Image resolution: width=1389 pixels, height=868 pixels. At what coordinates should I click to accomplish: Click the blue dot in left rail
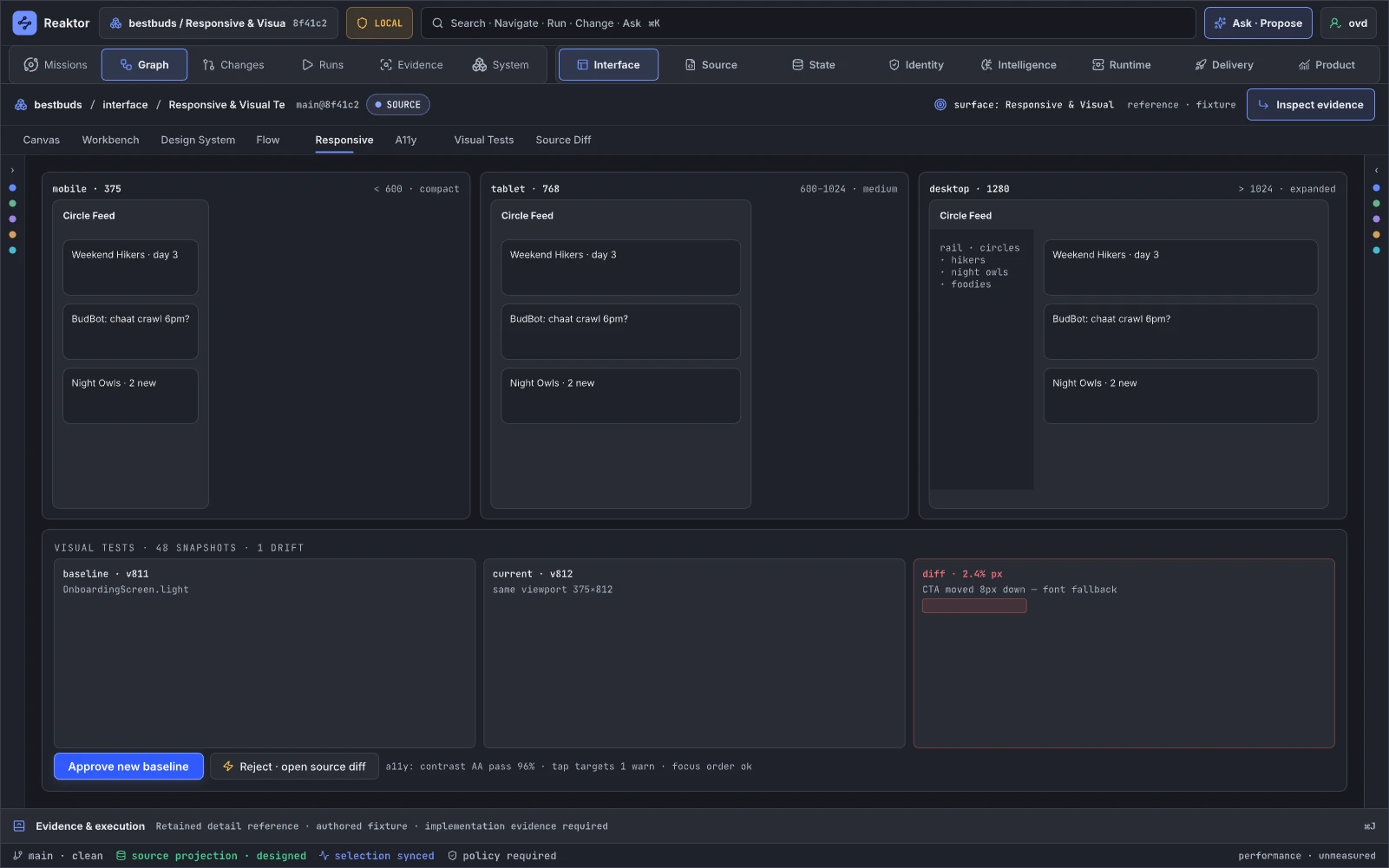[12, 188]
